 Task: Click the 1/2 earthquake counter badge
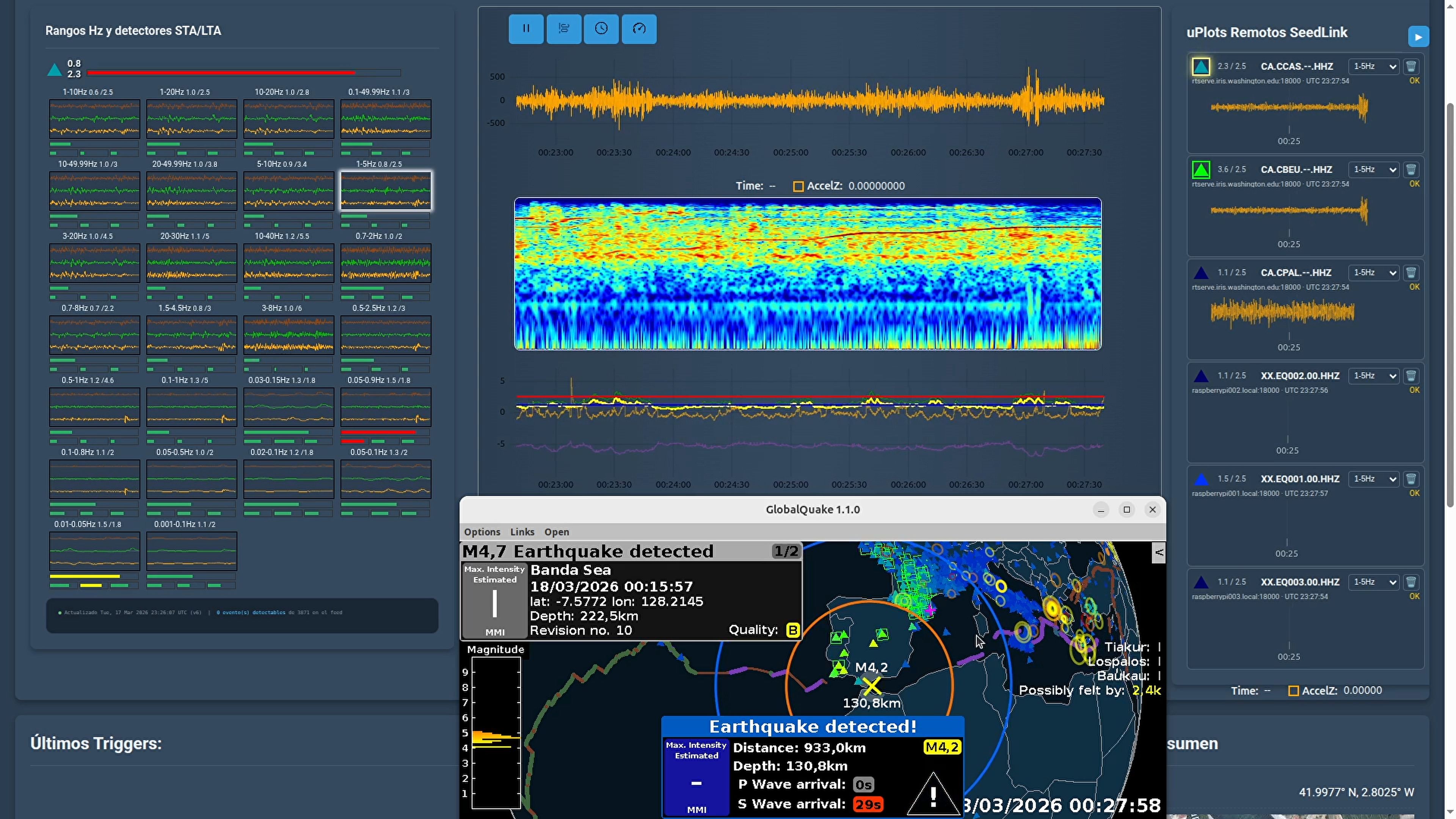pyautogui.click(x=786, y=552)
